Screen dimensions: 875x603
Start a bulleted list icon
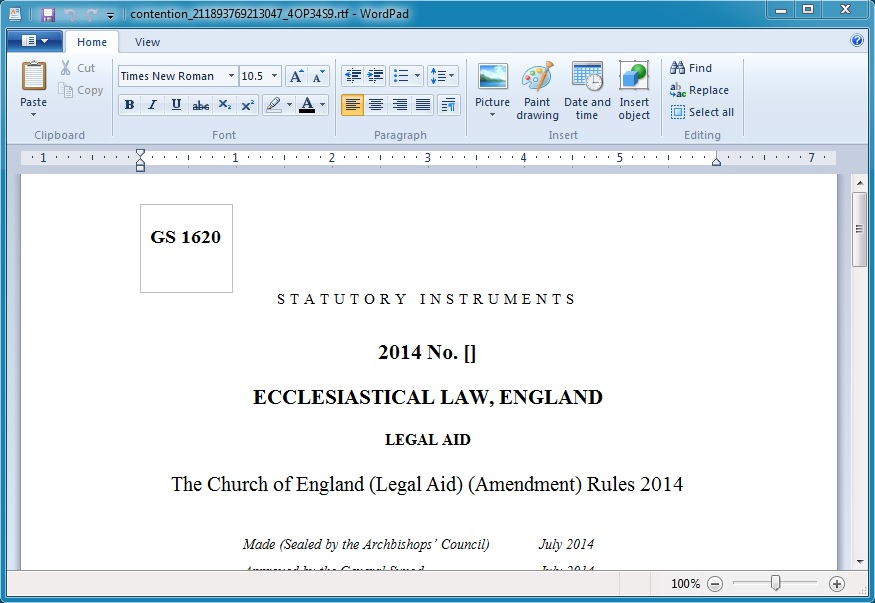click(x=401, y=76)
